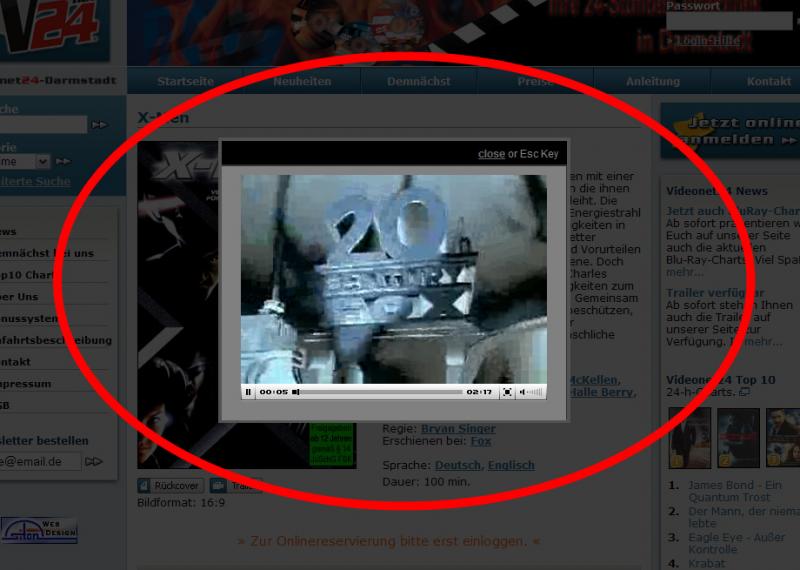The height and width of the screenshot is (570, 800).
Task: Open first Top 10 cover thumbnail
Action: [x=689, y=438]
